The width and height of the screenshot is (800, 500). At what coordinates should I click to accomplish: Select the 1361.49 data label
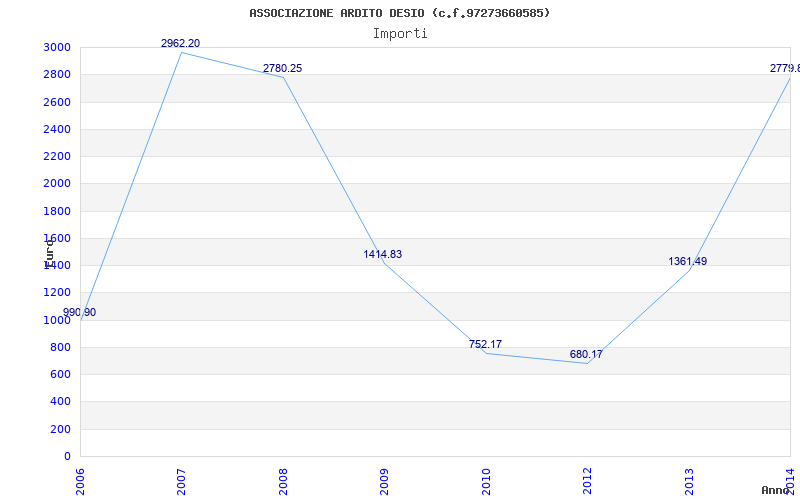(x=688, y=261)
